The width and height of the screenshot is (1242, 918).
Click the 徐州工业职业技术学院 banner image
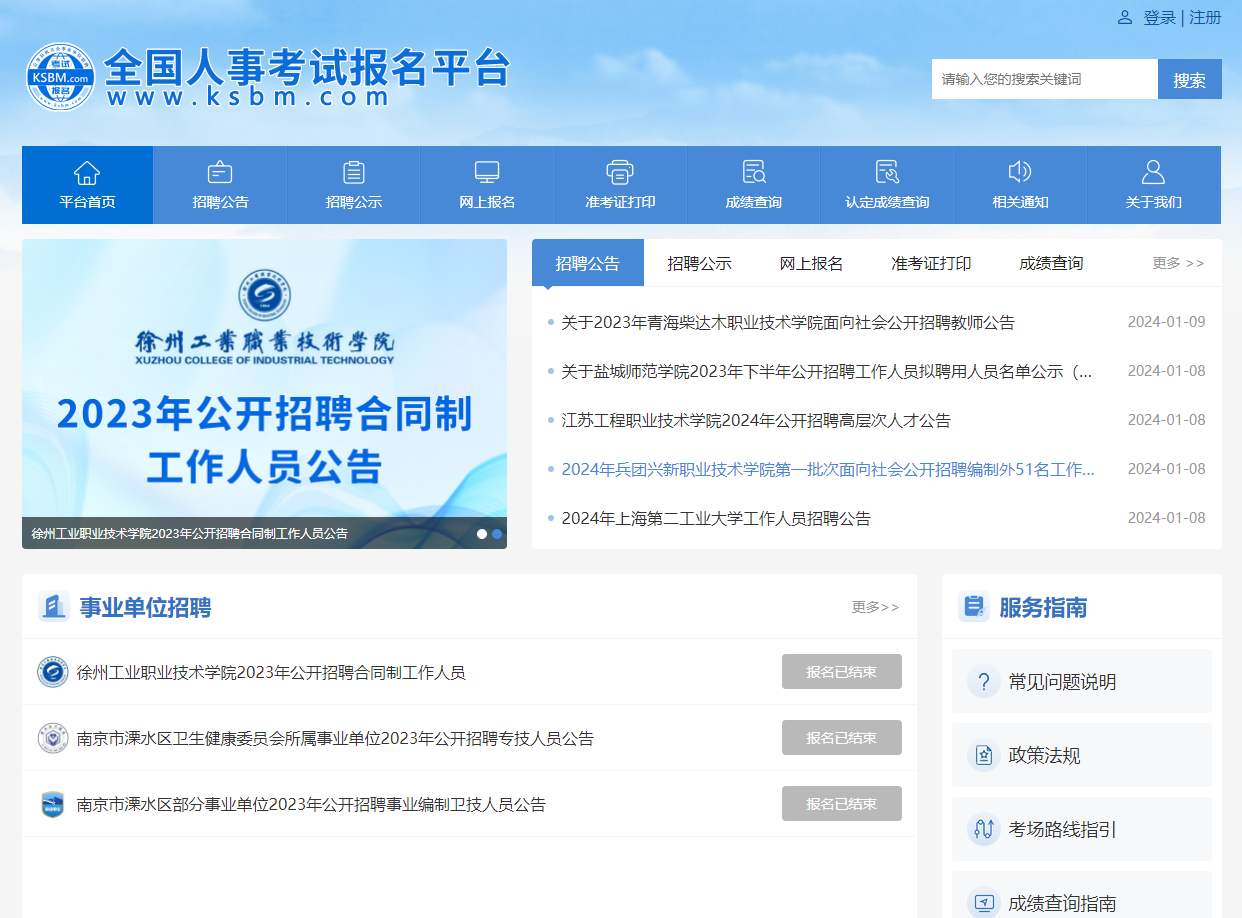click(x=264, y=380)
